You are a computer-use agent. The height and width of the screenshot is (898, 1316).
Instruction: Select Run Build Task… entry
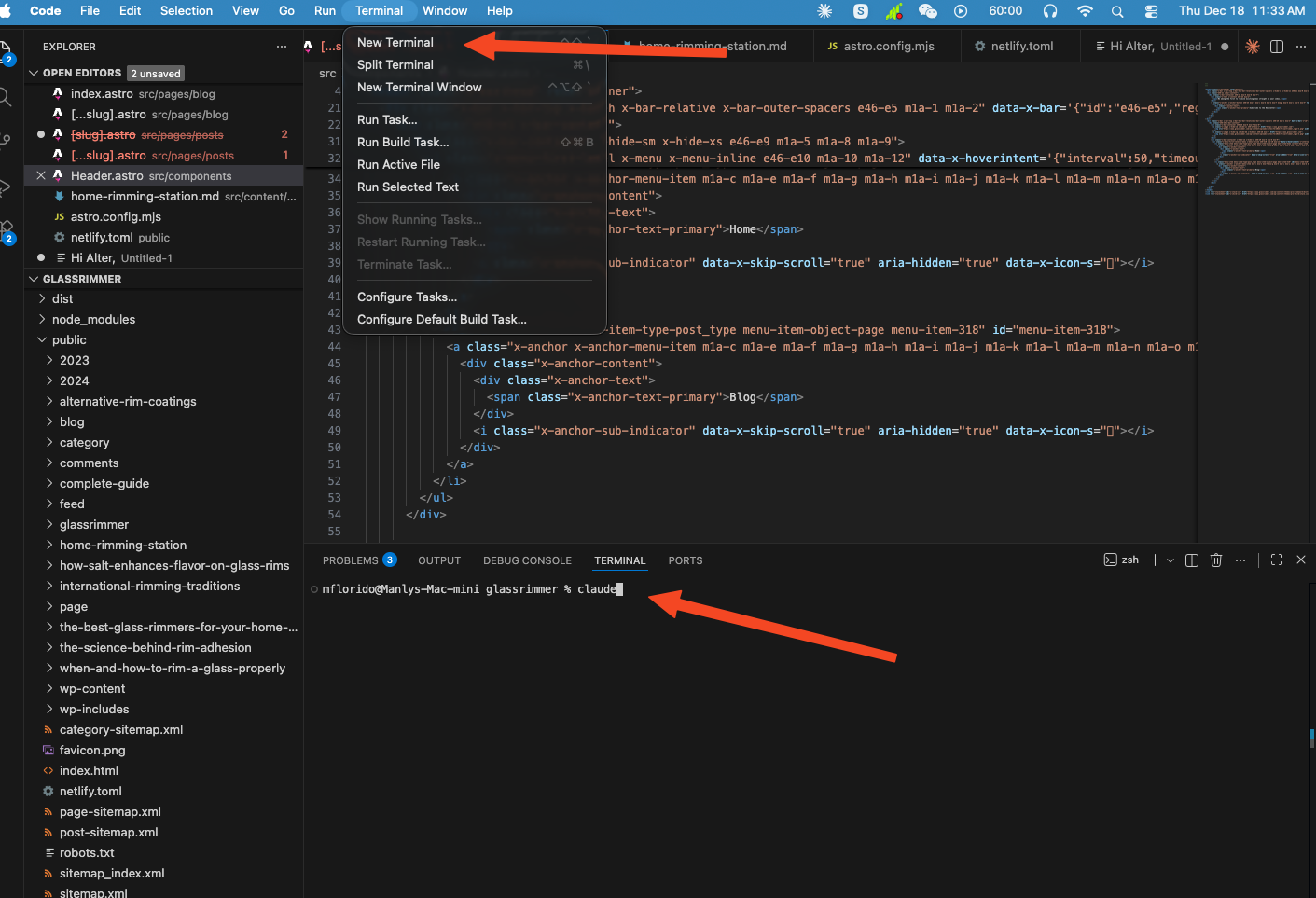[475, 142]
